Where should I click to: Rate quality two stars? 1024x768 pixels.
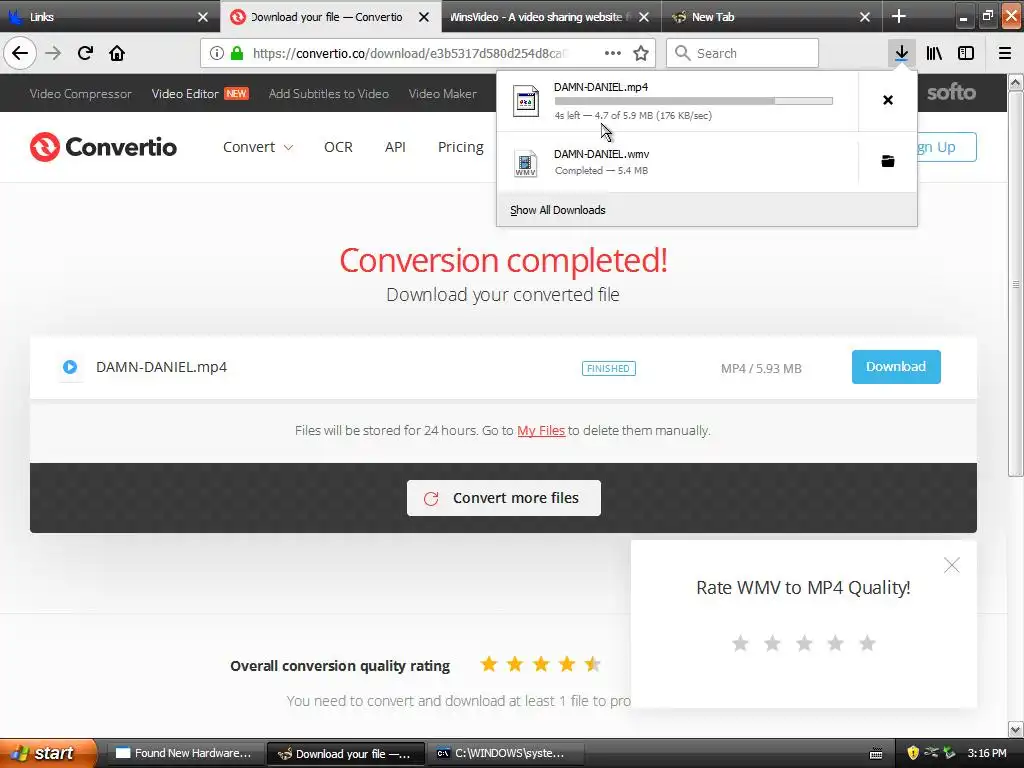(772, 643)
